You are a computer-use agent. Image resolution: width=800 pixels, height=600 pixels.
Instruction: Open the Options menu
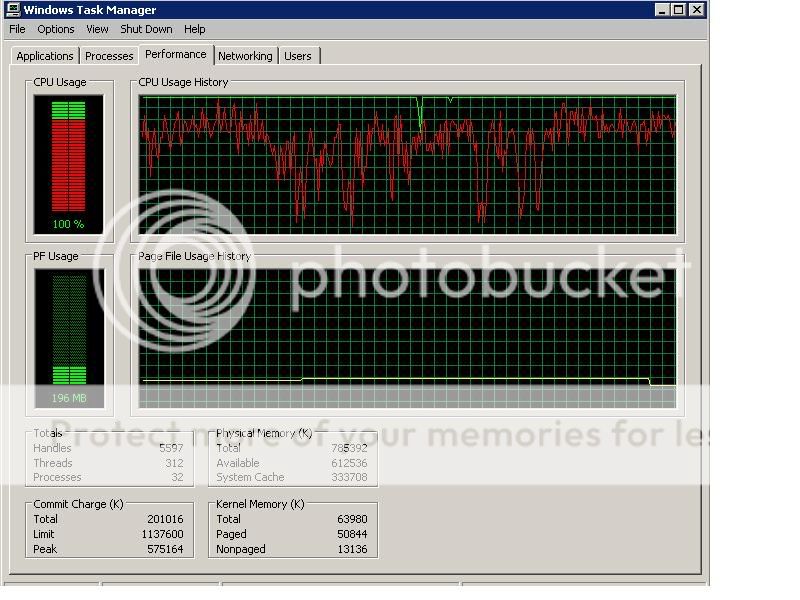click(x=56, y=29)
